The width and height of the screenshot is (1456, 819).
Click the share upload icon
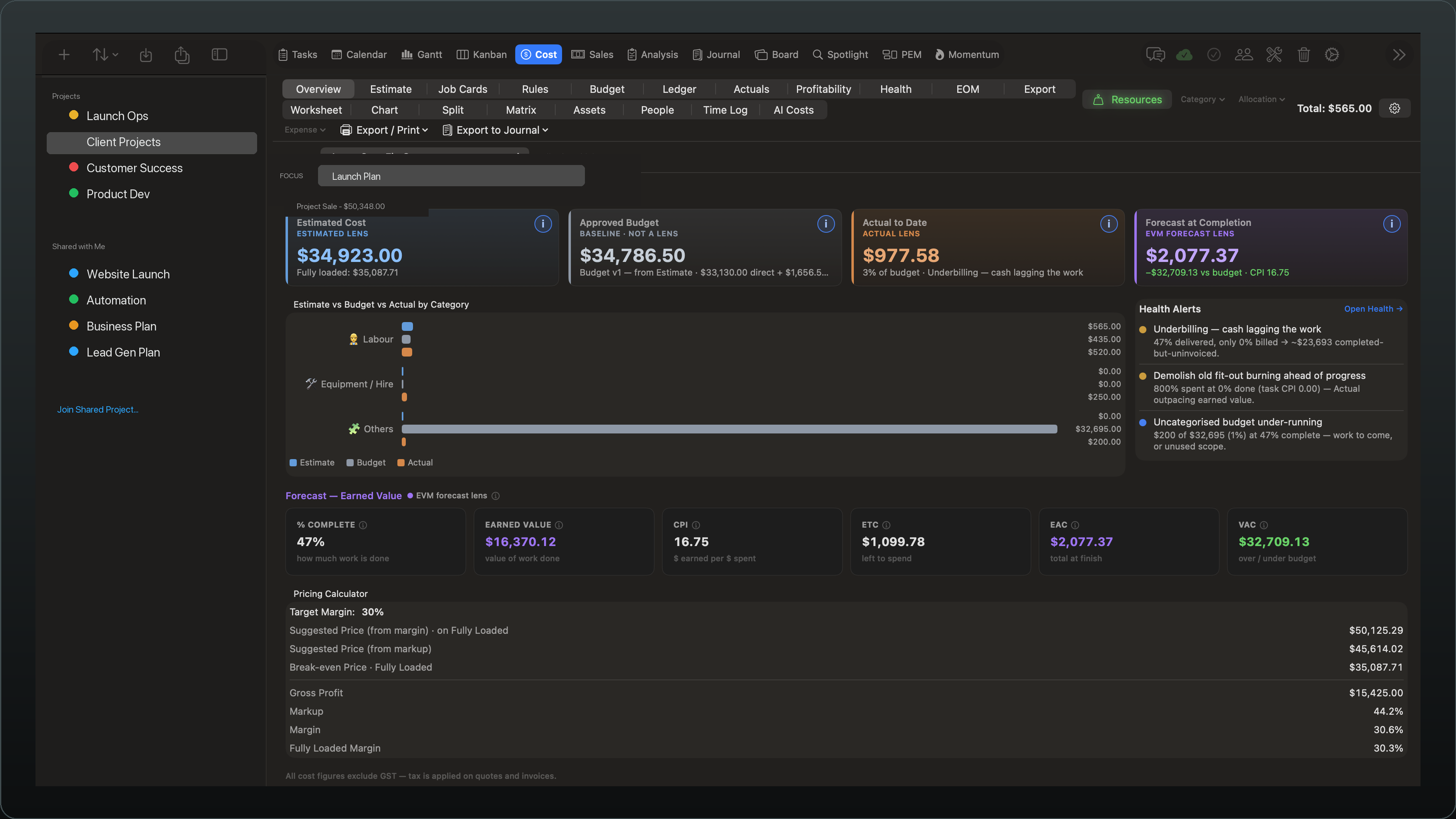pos(182,55)
